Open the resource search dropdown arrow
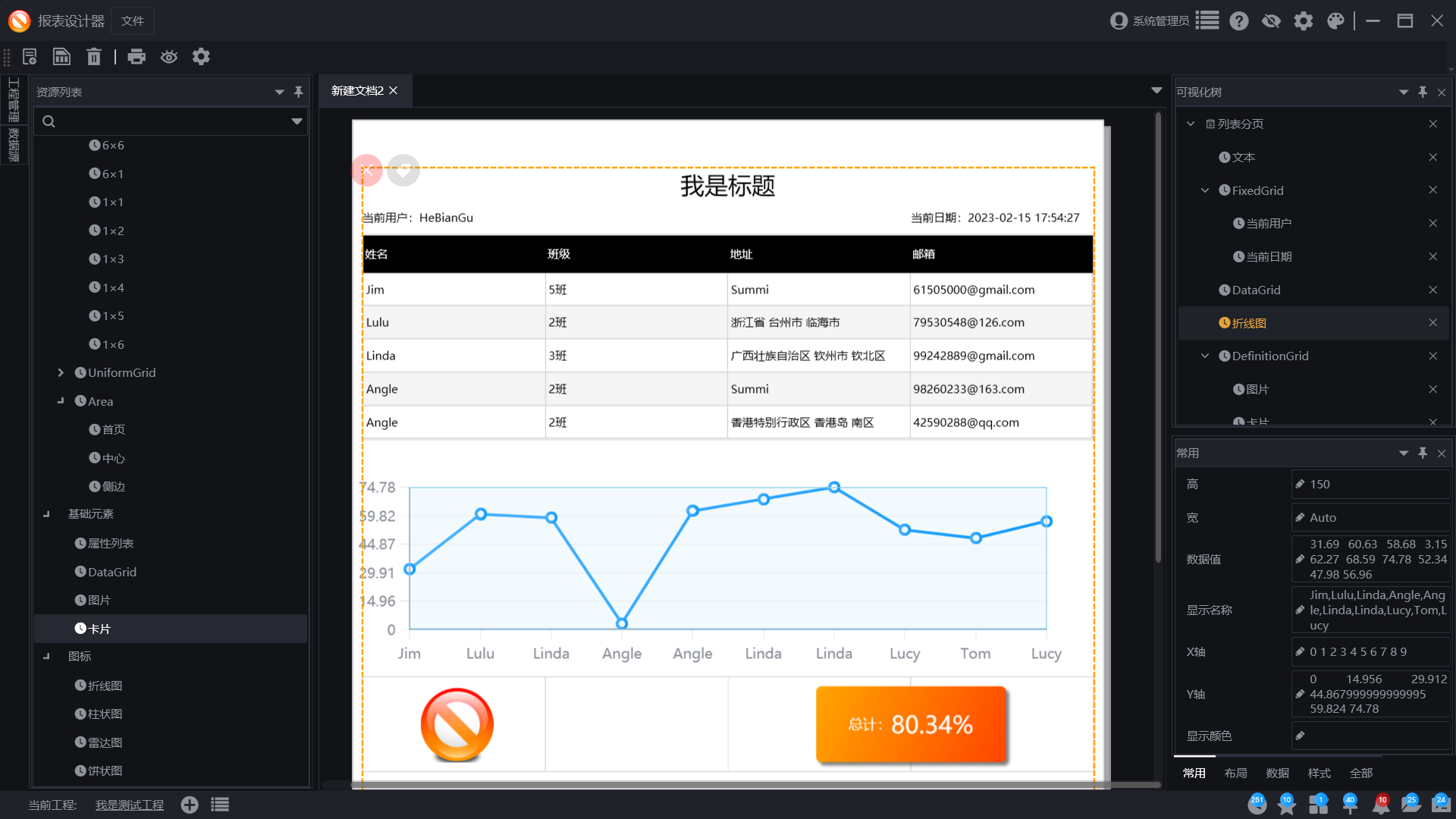Viewport: 1456px width, 819px height. (x=297, y=121)
